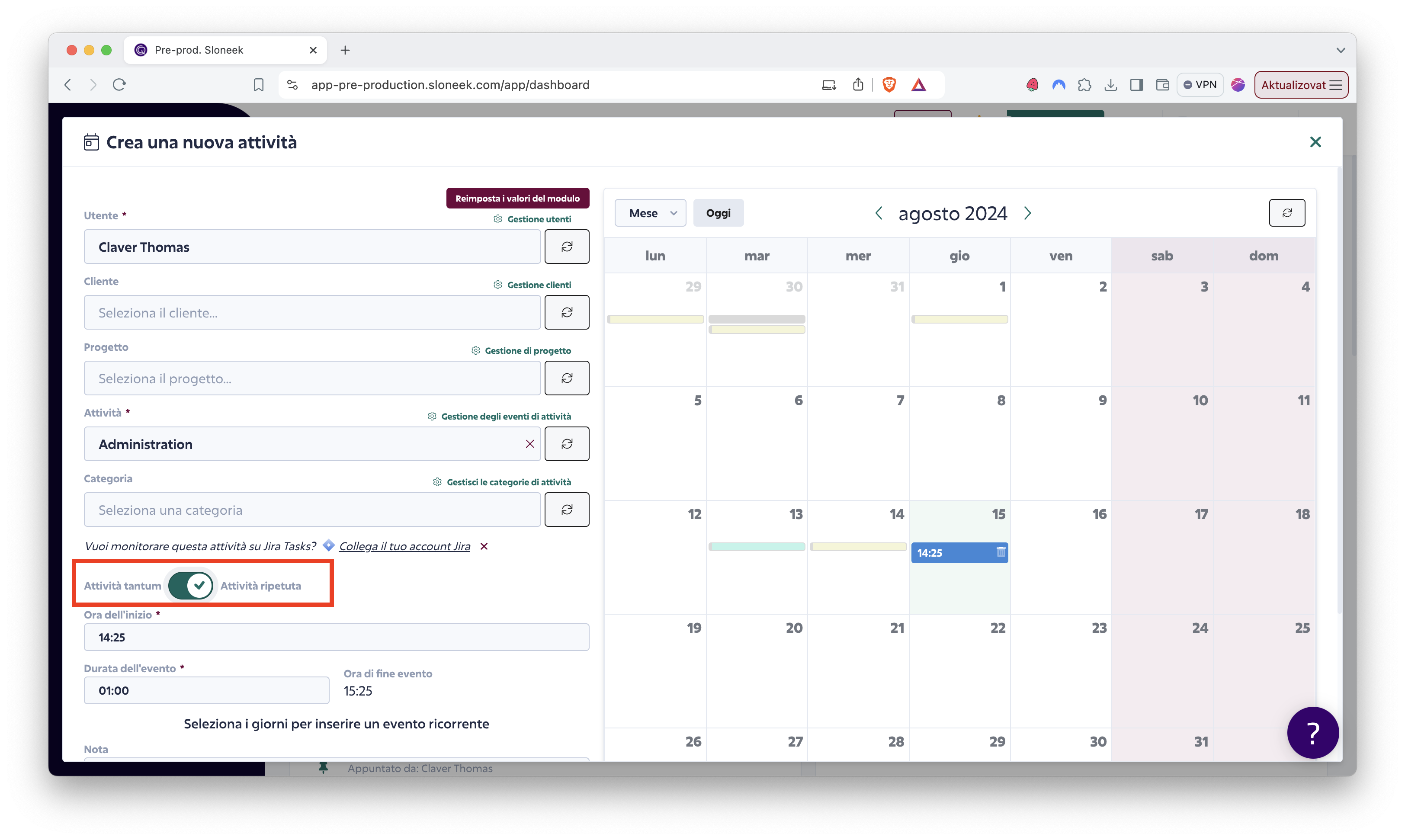Refresh the Categoria category list

click(x=567, y=510)
